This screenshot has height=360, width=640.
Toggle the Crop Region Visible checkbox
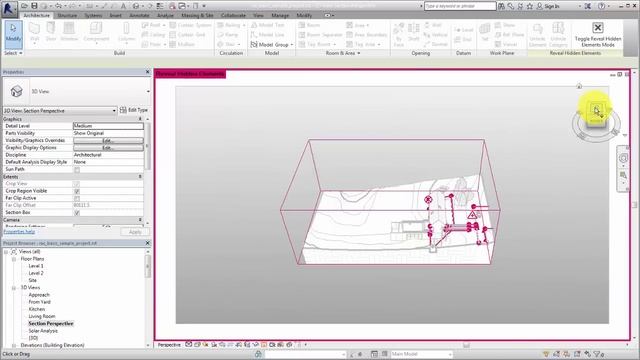(x=77, y=191)
